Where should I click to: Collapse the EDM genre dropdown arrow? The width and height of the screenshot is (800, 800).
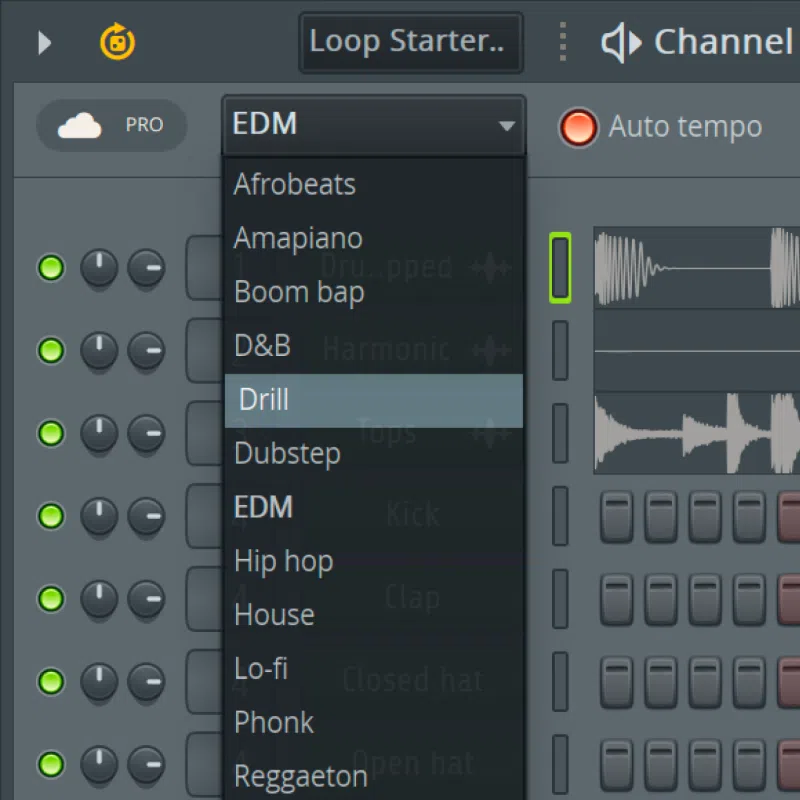pyautogui.click(x=507, y=126)
